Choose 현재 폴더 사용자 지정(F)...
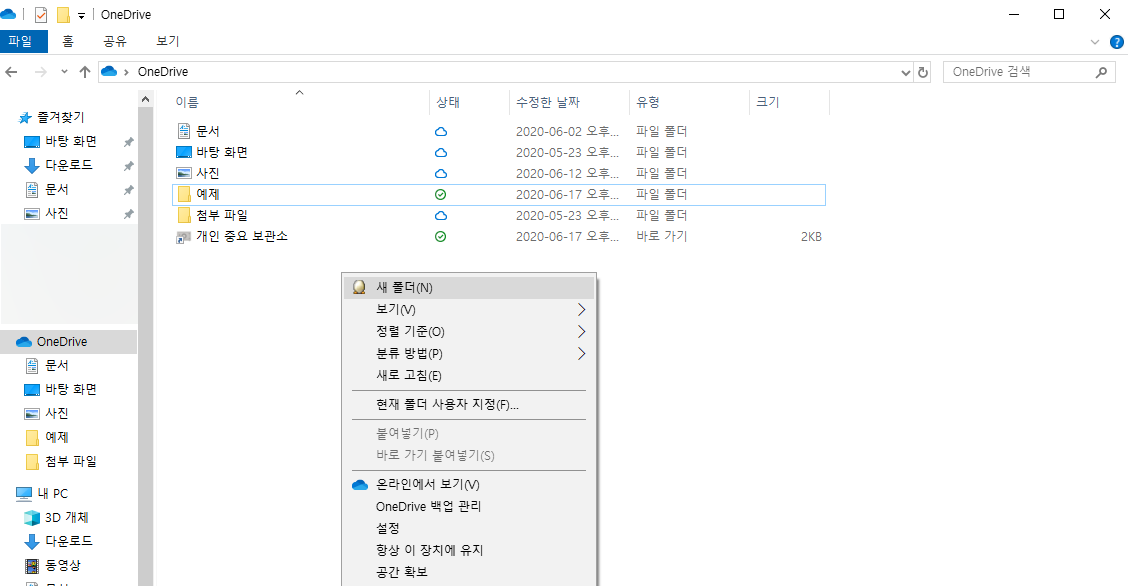Image resolution: width=1142 pixels, height=586 pixels. tap(468, 405)
